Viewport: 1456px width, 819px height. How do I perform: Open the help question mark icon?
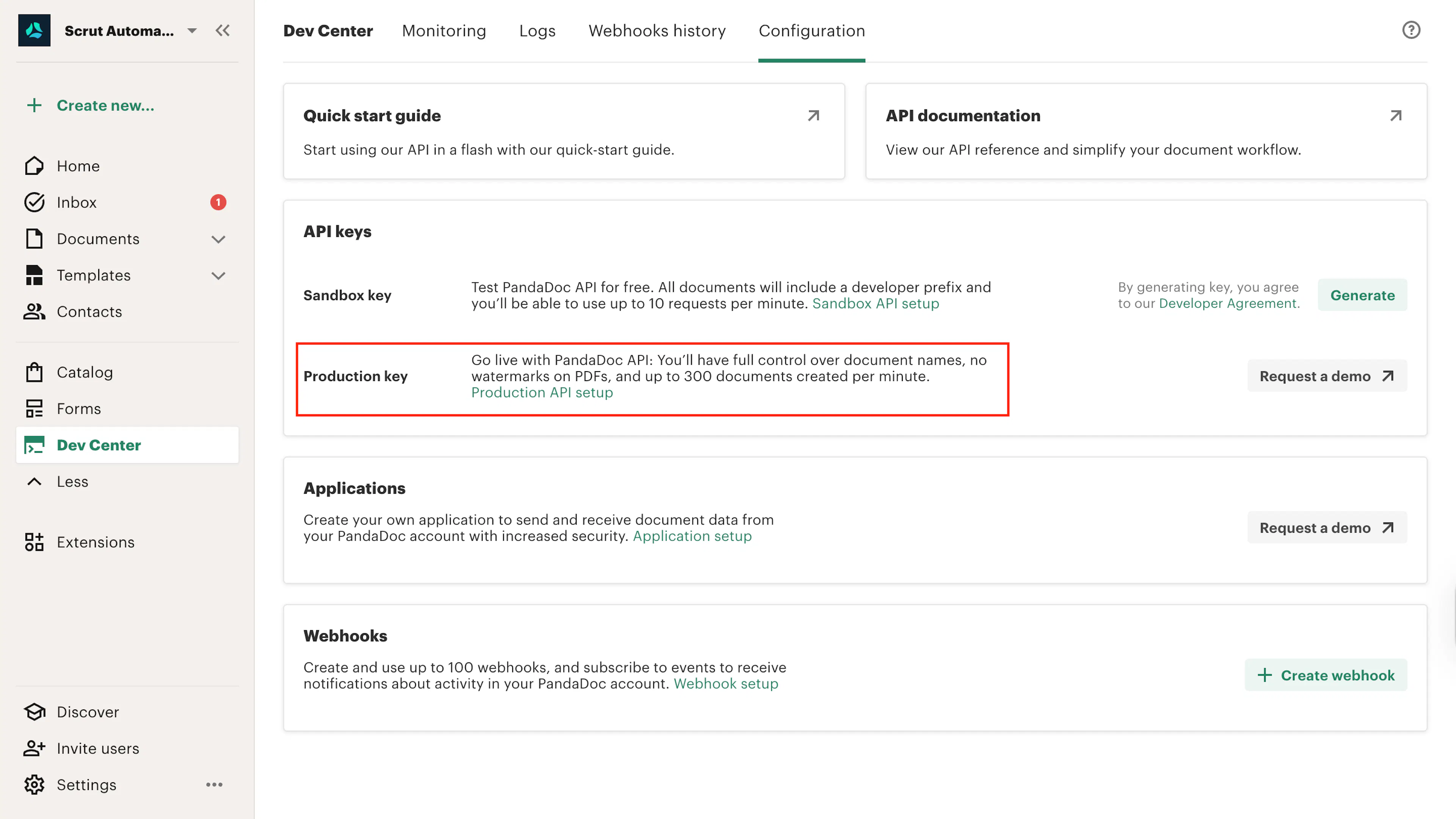[1411, 30]
